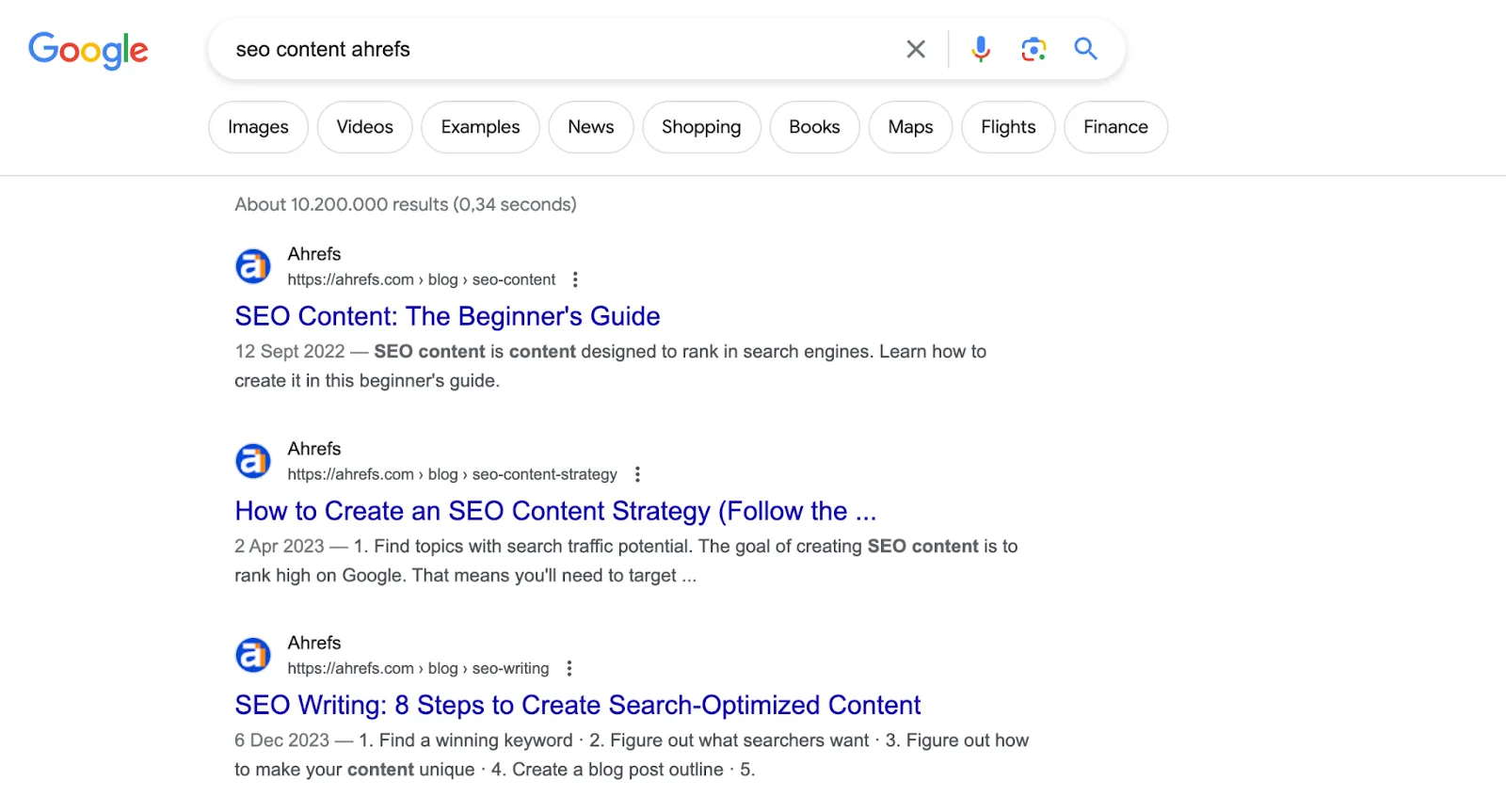Open Google Lens image search
Viewport: 1506px width, 812px height.
point(1033,49)
